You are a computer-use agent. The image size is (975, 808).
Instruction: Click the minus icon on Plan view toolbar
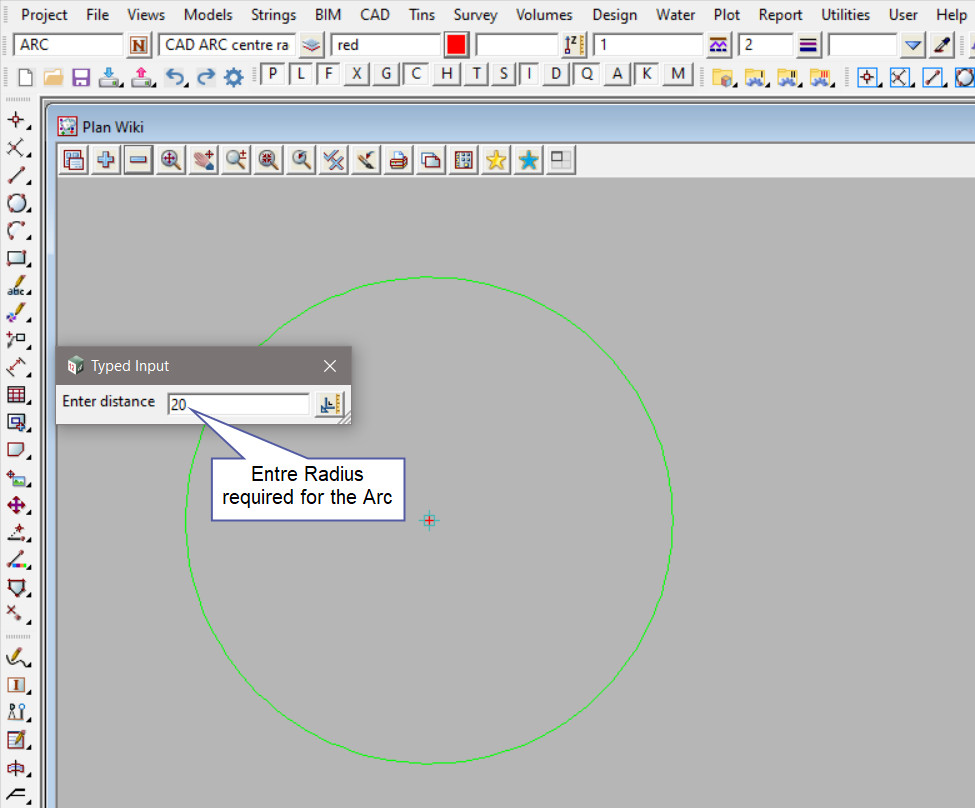click(x=138, y=160)
